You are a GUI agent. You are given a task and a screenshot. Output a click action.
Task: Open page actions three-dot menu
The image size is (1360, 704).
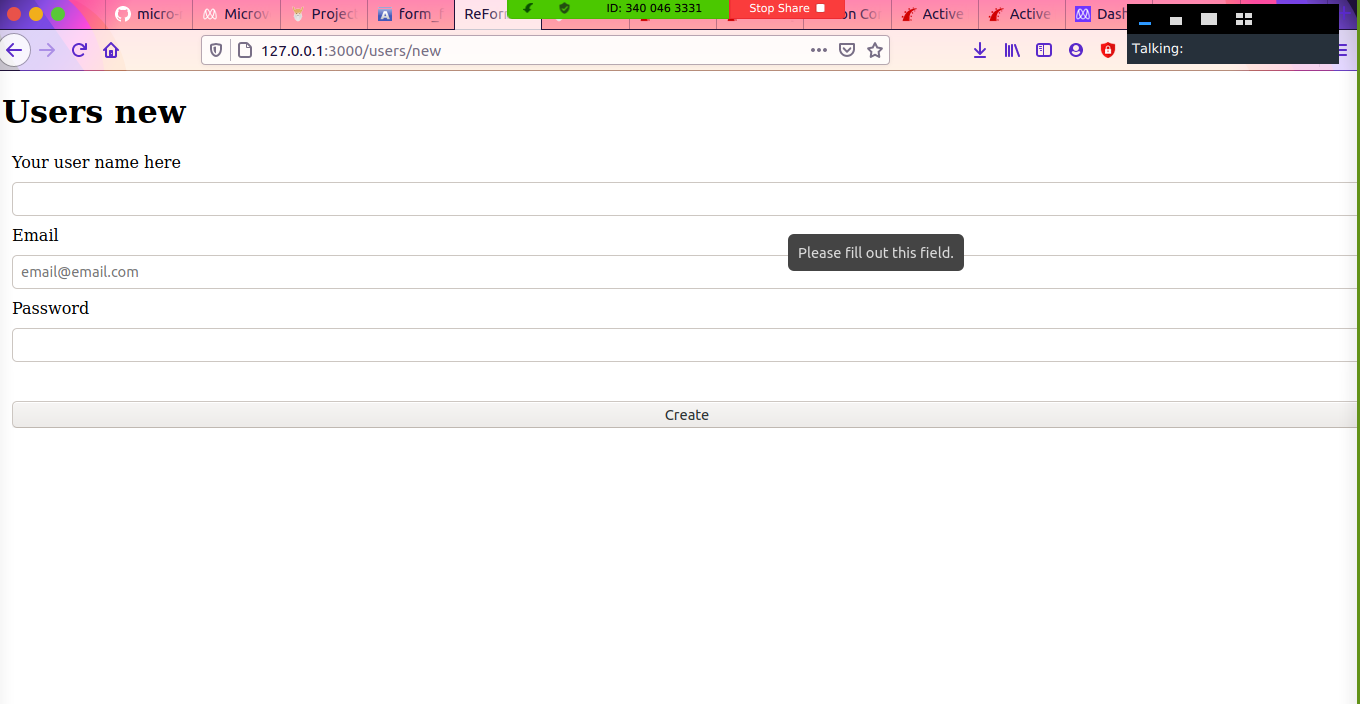(819, 50)
